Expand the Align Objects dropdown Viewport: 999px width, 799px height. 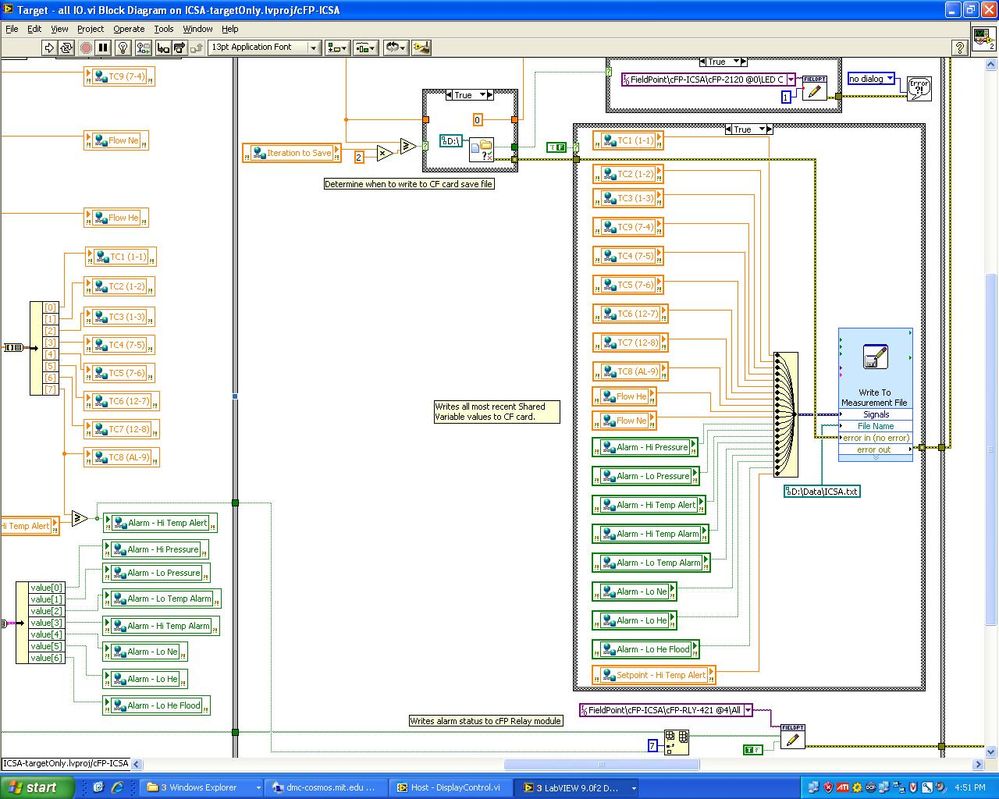337,47
